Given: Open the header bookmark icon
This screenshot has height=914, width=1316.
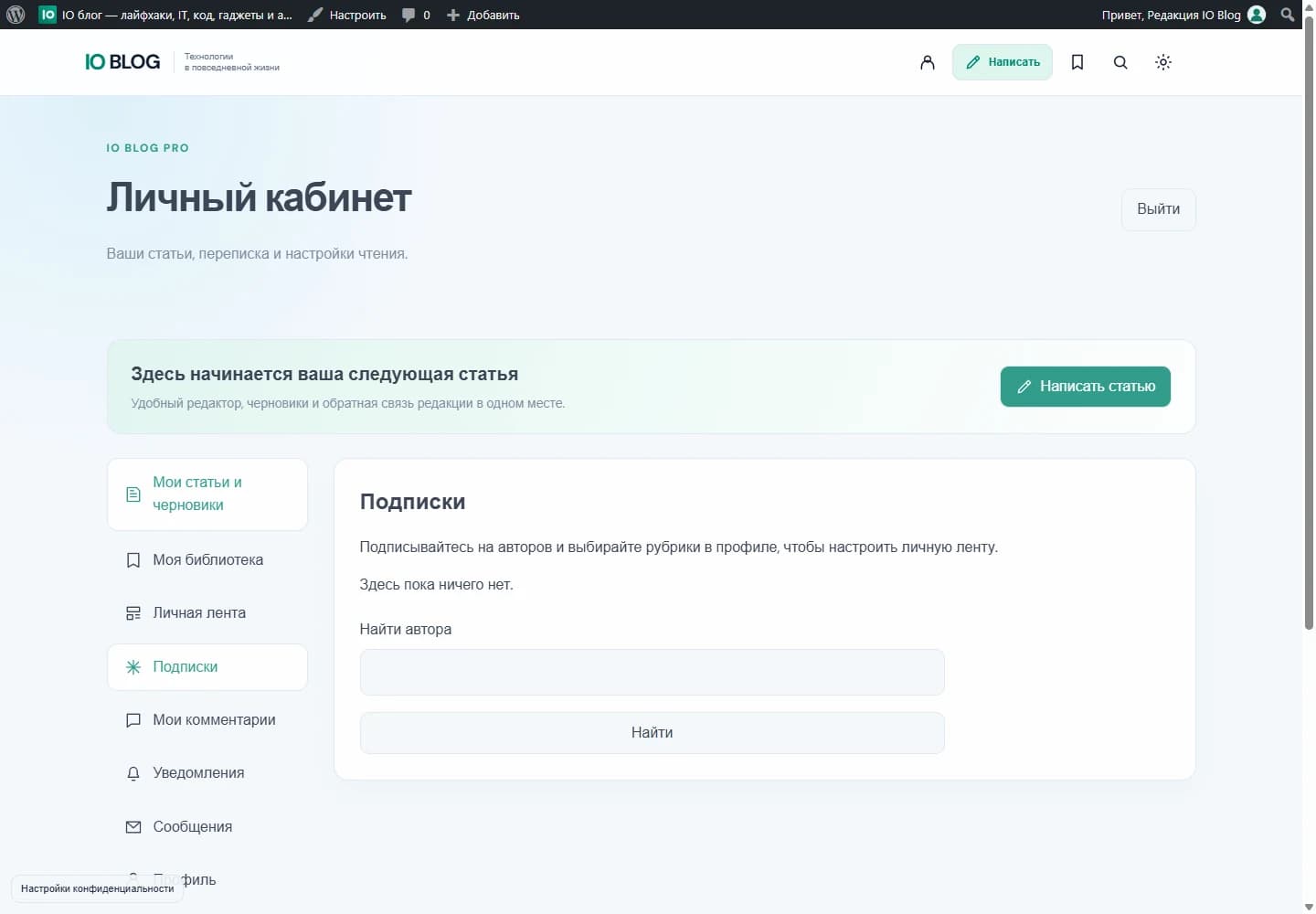Looking at the screenshot, I should coord(1077,62).
